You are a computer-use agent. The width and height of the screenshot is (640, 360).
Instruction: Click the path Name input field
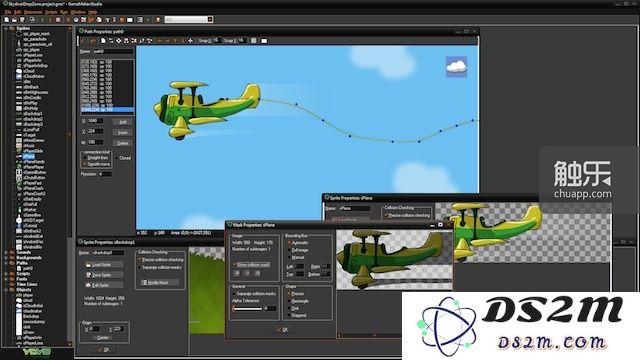coord(113,52)
